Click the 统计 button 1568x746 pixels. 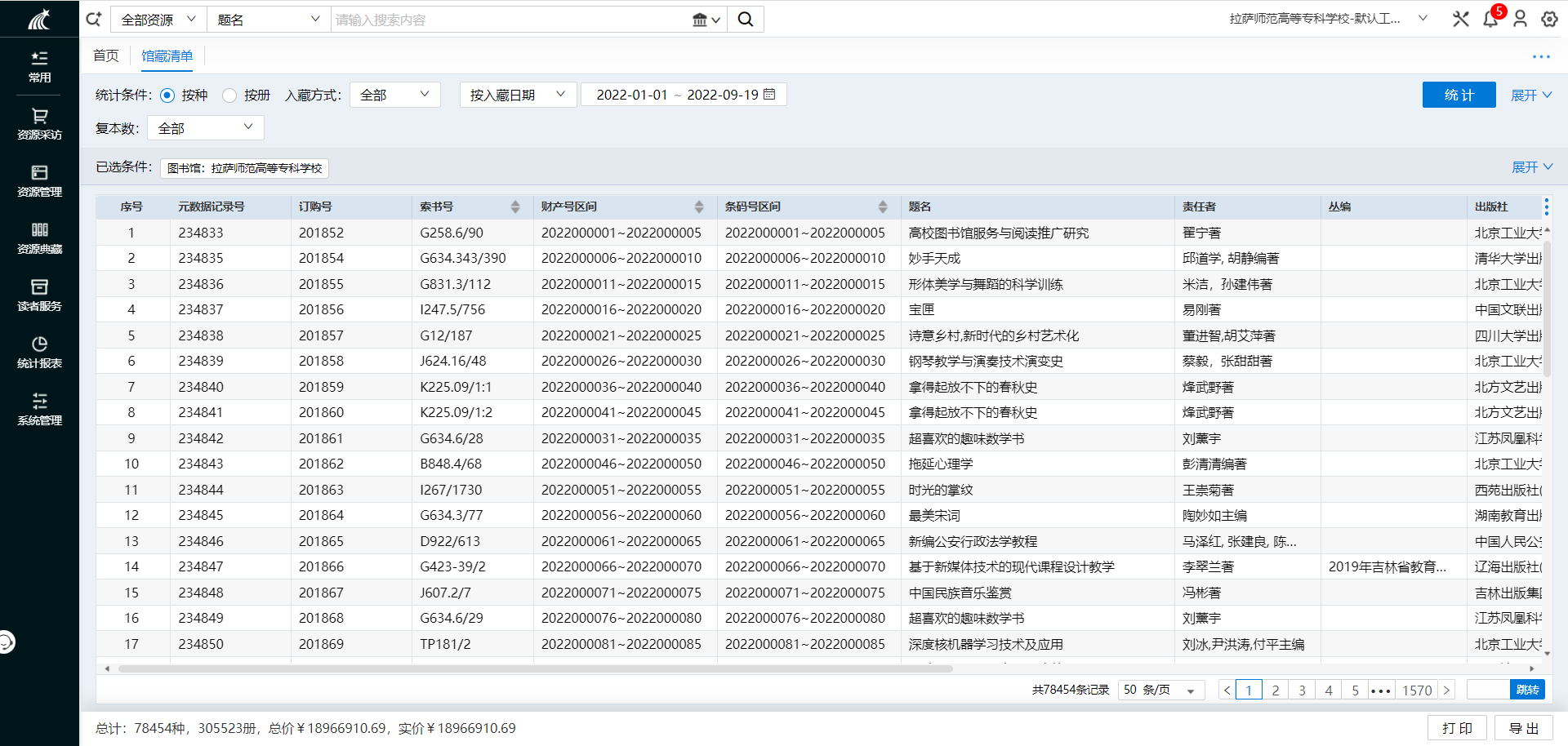point(1459,95)
